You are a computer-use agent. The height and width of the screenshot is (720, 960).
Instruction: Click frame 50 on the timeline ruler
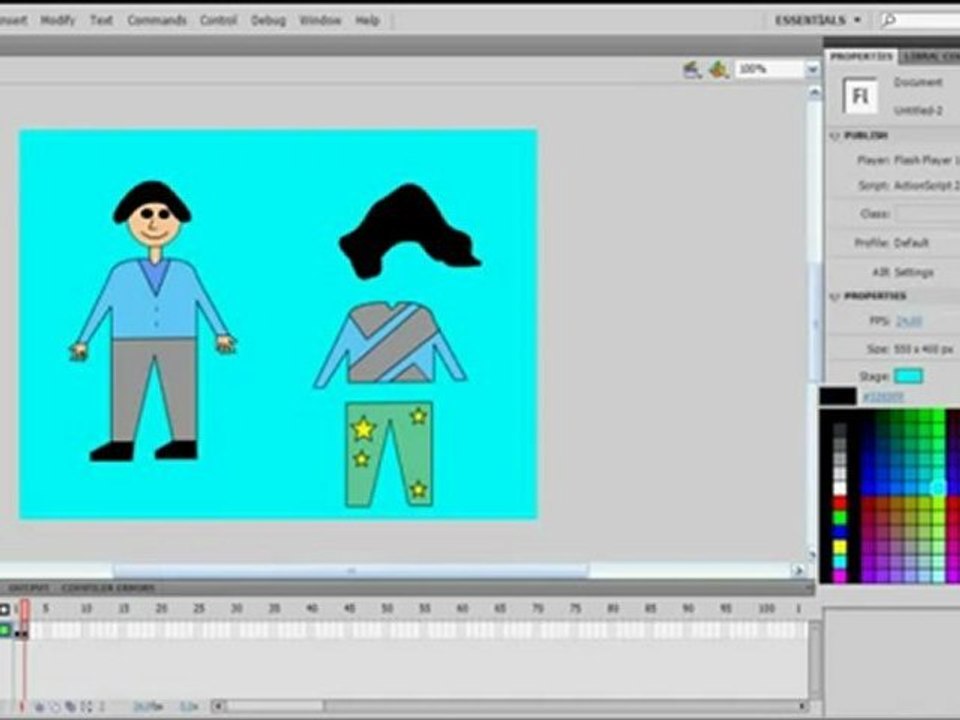(387, 609)
